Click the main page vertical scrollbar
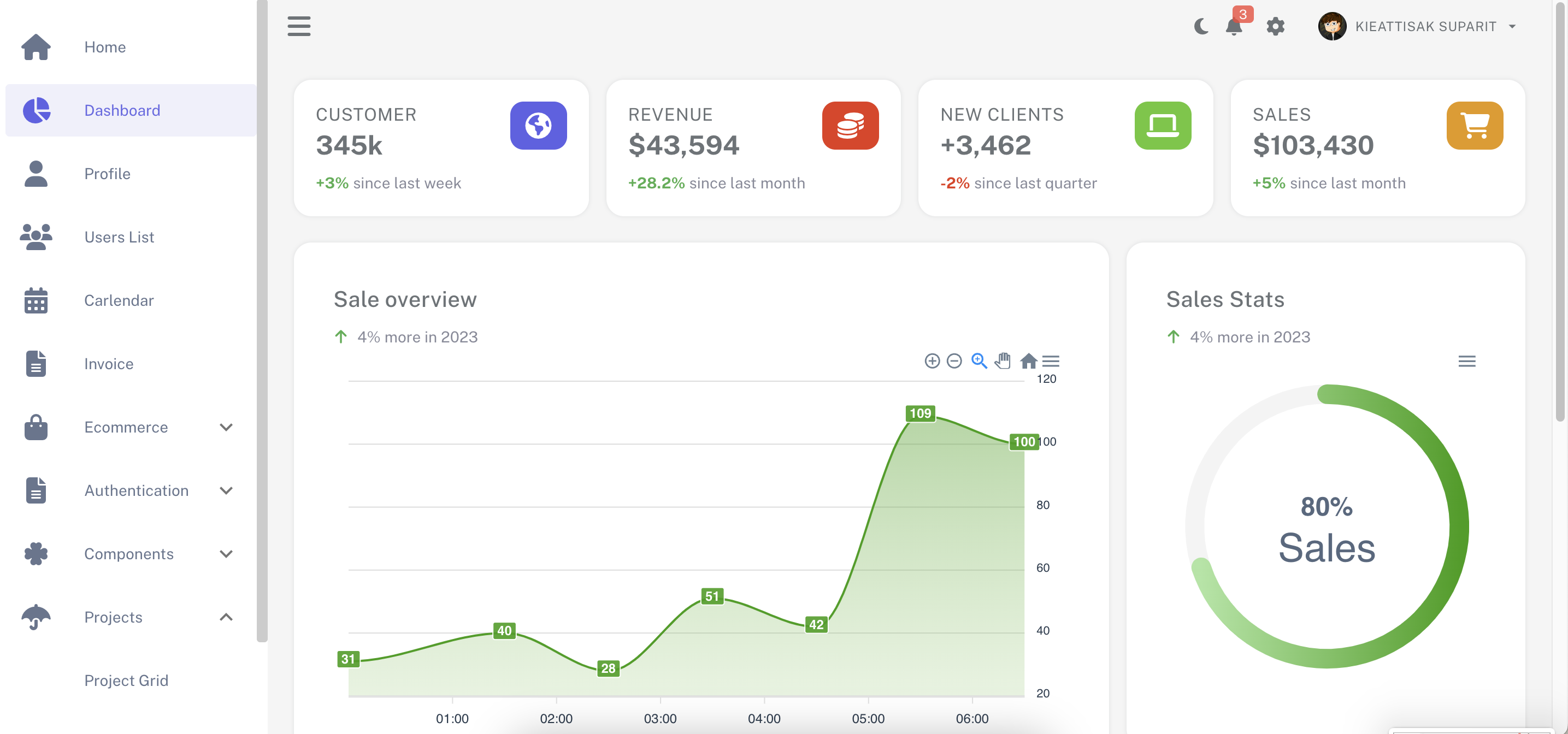The height and width of the screenshot is (734, 1568). (1560, 211)
